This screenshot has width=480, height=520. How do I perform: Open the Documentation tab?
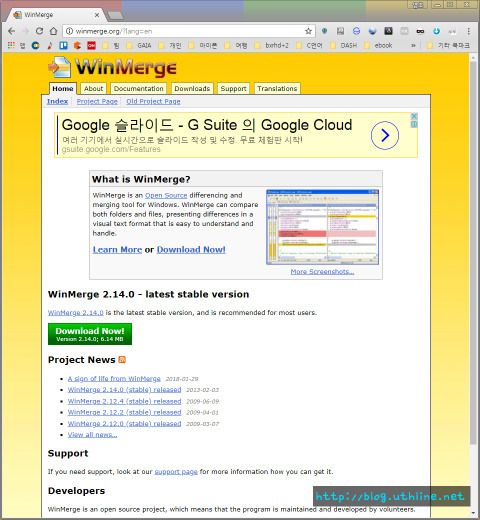point(139,89)
